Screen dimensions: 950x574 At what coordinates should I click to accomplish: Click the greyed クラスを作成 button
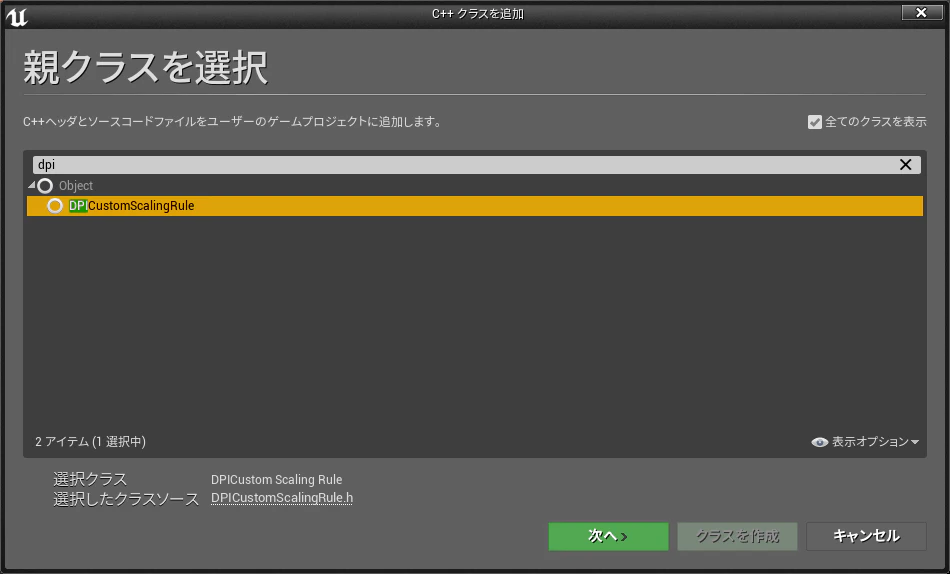(x=737, y=536)
